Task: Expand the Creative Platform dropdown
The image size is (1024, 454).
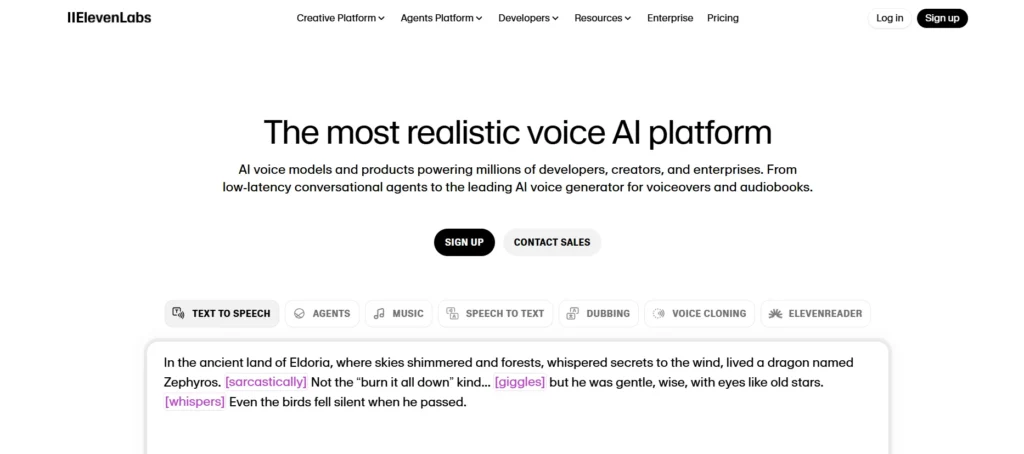Action: [x=340, y=18]
